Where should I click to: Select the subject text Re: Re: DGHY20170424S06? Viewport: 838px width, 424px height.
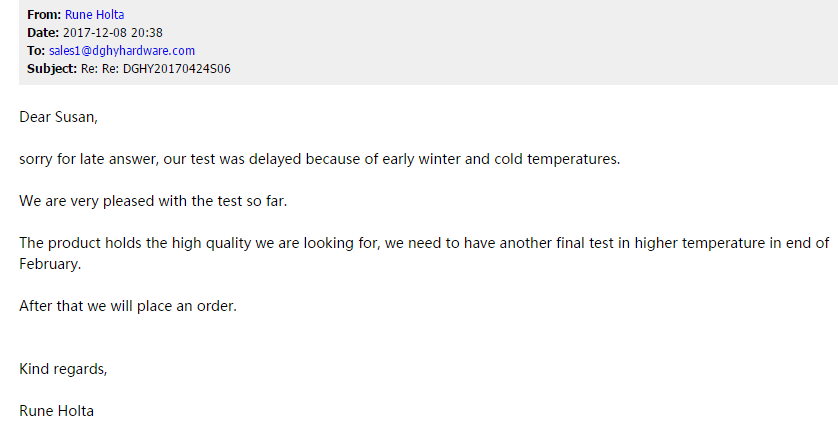click(156, 69)
